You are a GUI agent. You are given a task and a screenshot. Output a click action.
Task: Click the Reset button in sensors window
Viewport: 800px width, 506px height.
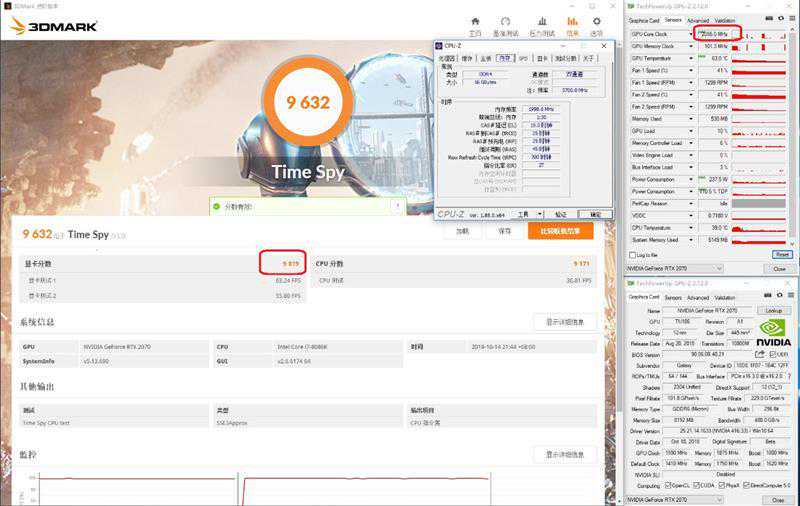pos(782,255)
